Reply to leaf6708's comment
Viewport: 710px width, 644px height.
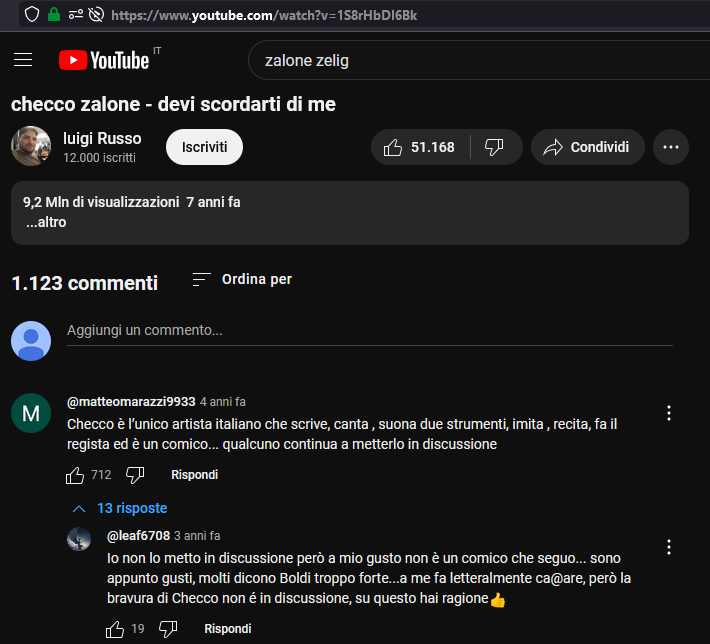228,629
